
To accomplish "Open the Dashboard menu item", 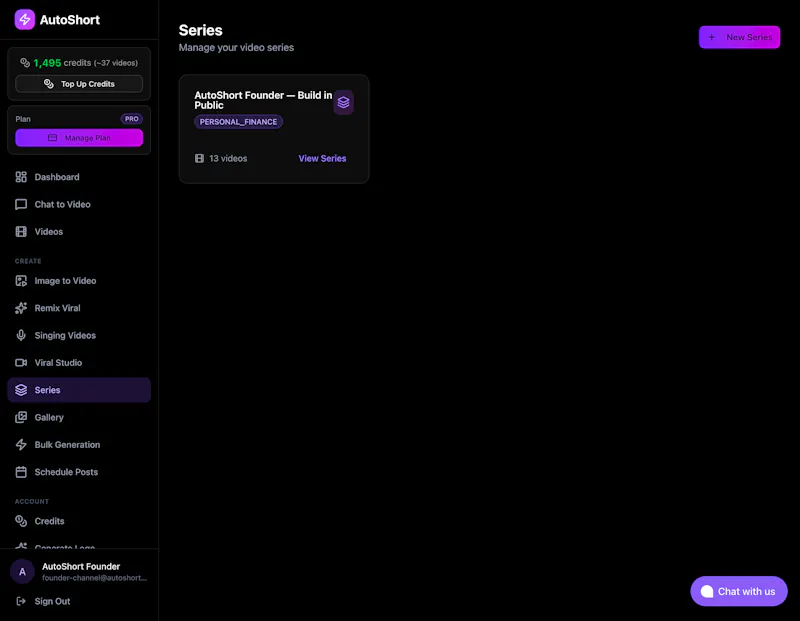I will pos(79,177).
